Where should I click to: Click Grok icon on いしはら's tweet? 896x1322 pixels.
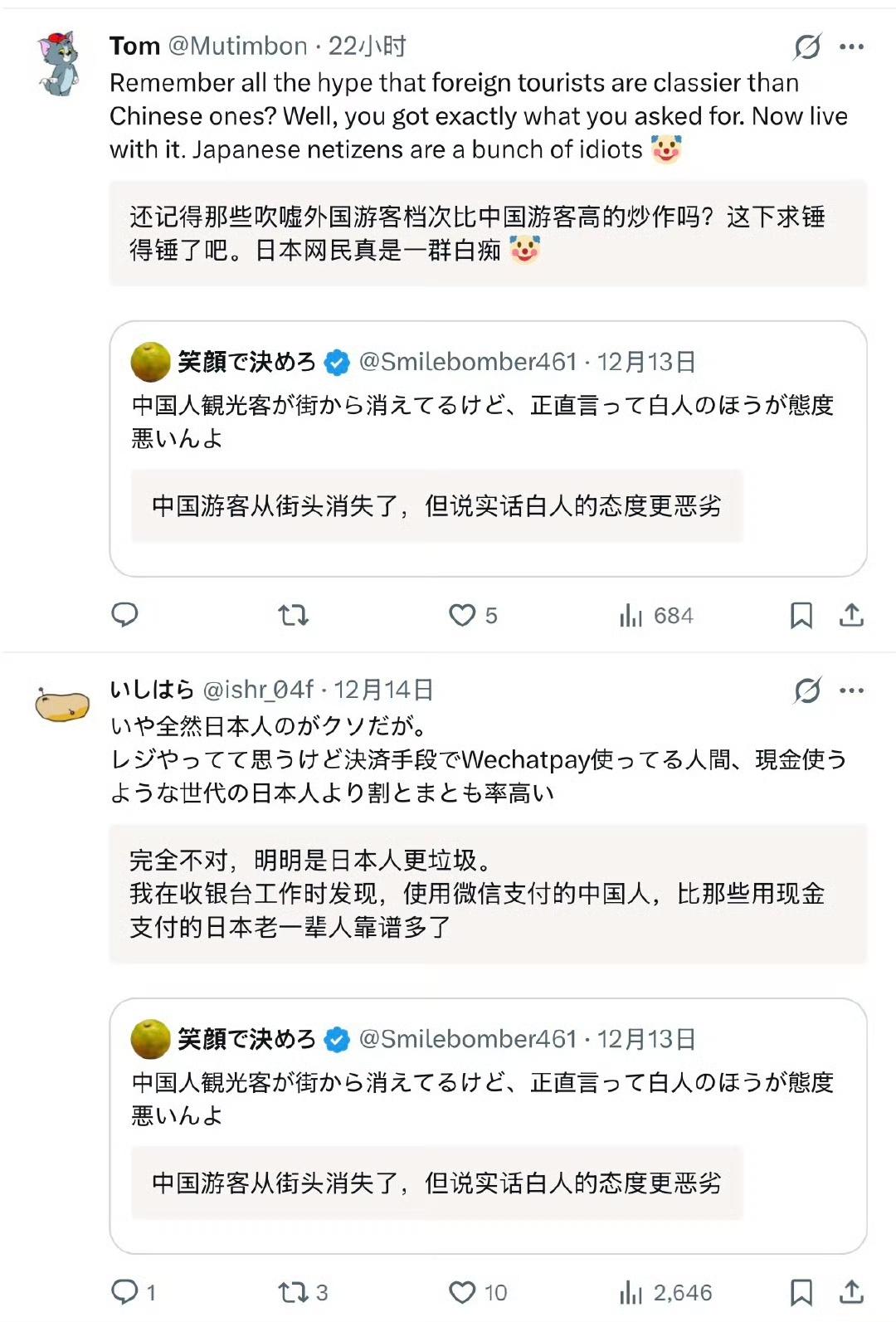pos(806,690)
